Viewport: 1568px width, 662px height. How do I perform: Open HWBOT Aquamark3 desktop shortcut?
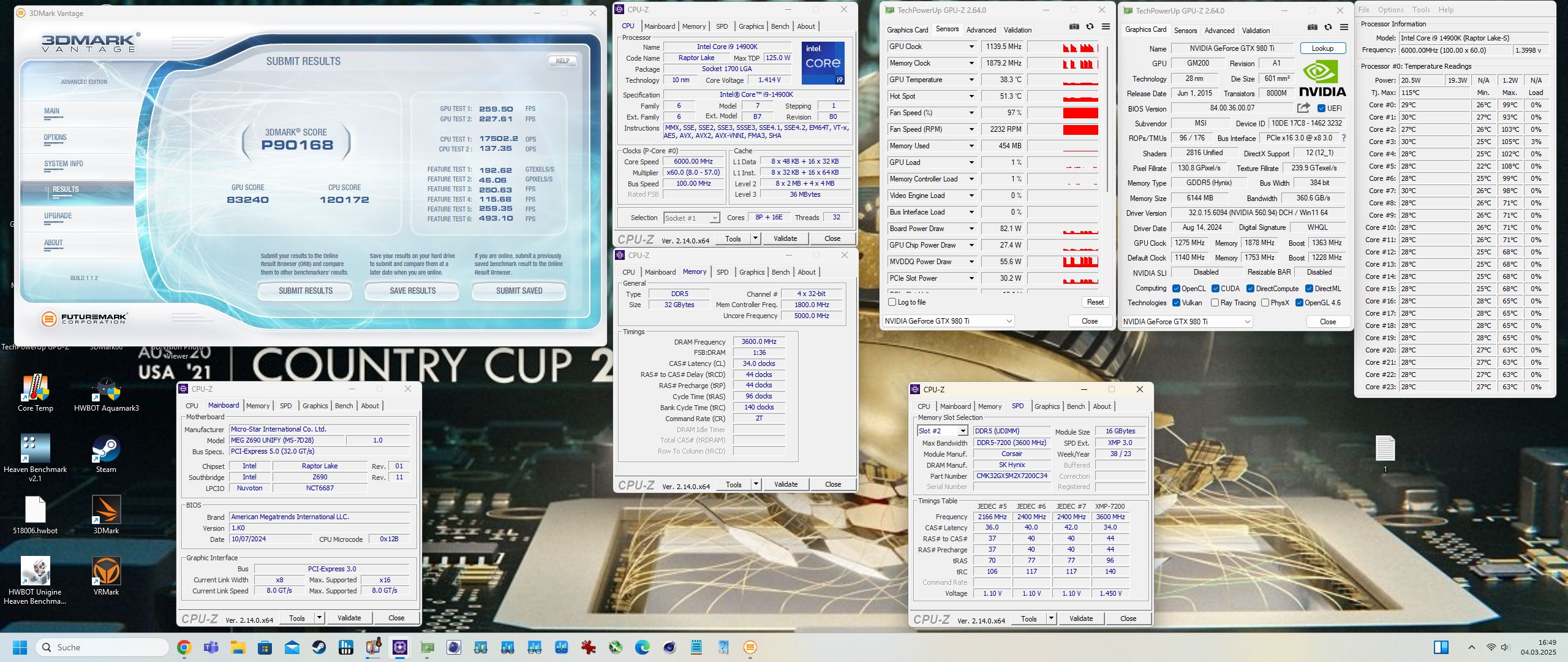tap(106, 394)
